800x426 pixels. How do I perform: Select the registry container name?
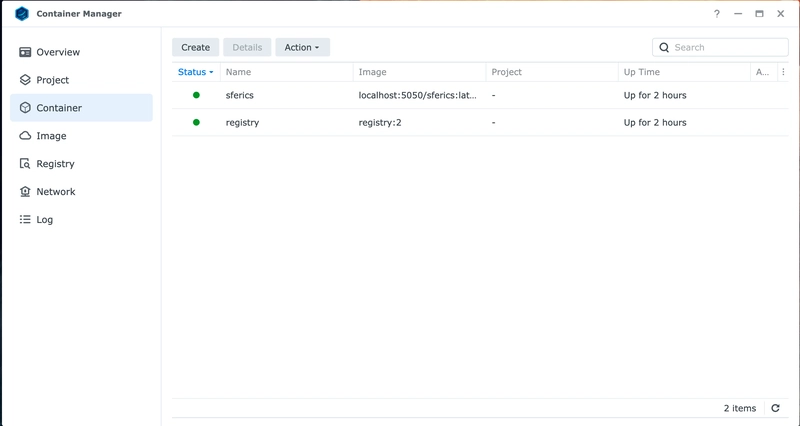pyautogui.click(x=243, y=122)
